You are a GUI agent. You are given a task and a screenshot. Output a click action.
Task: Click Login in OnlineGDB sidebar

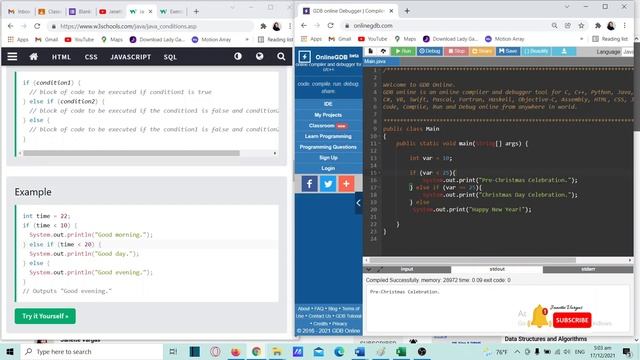pyautogui.click(x=328, y=168)
